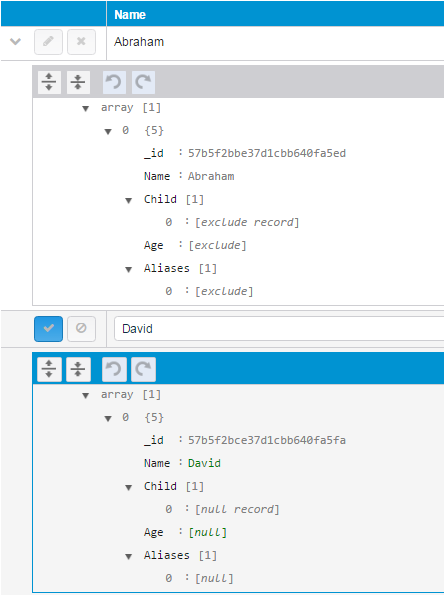444x595 pixels.
Task: Expand all fields in Abraham's JSON editor
Action: (49, 82)
